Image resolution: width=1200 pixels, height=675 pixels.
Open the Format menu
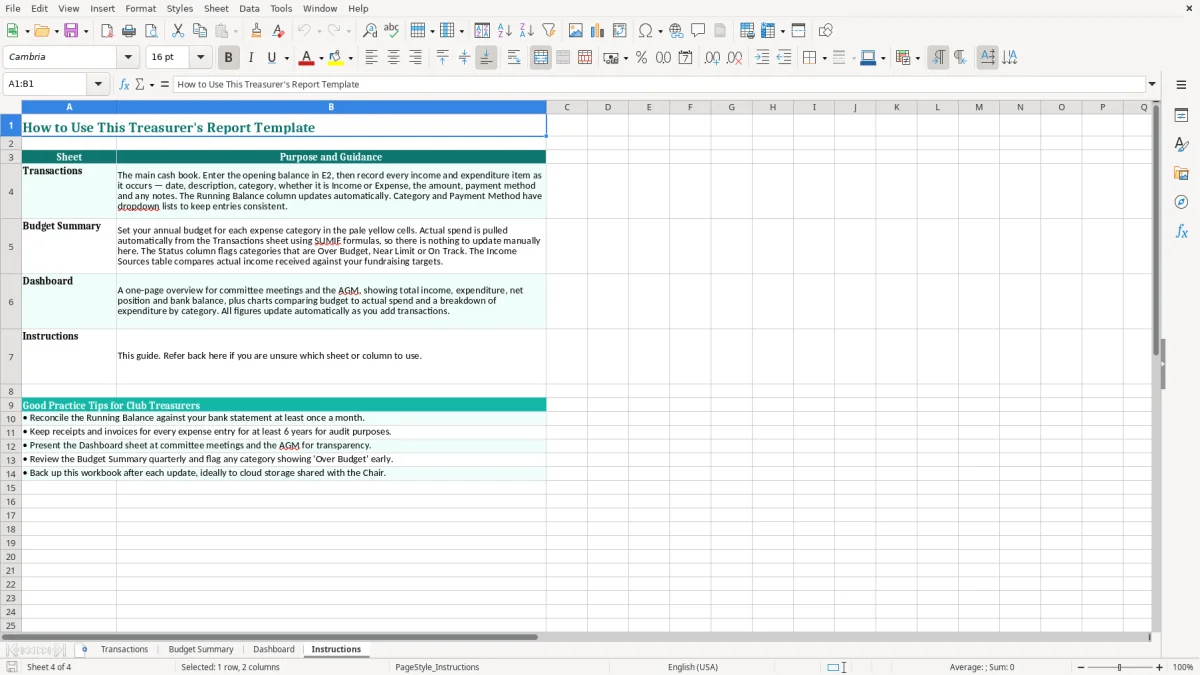[140, 8]
